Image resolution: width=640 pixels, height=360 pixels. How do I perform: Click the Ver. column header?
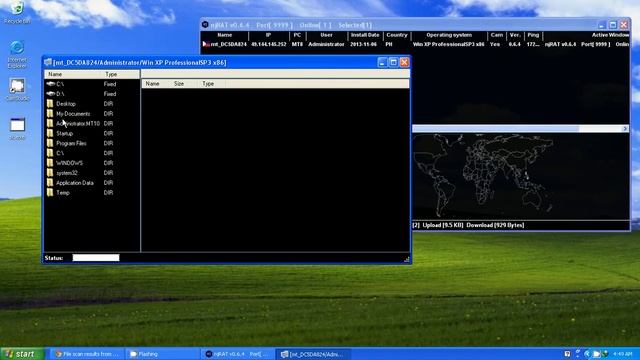click(515, 35)
